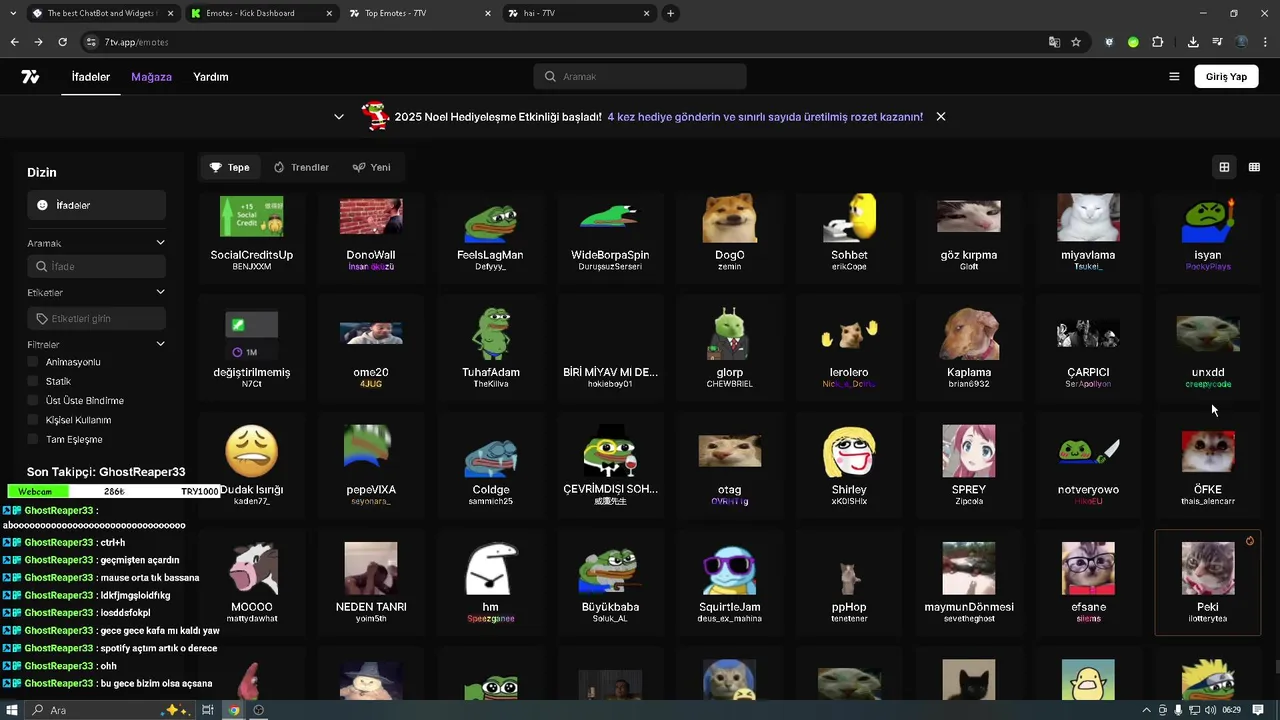Image resolution: width=1280 pixels, height=720 pixels.
Task: Select the hm emote
Action: [490, 583]
